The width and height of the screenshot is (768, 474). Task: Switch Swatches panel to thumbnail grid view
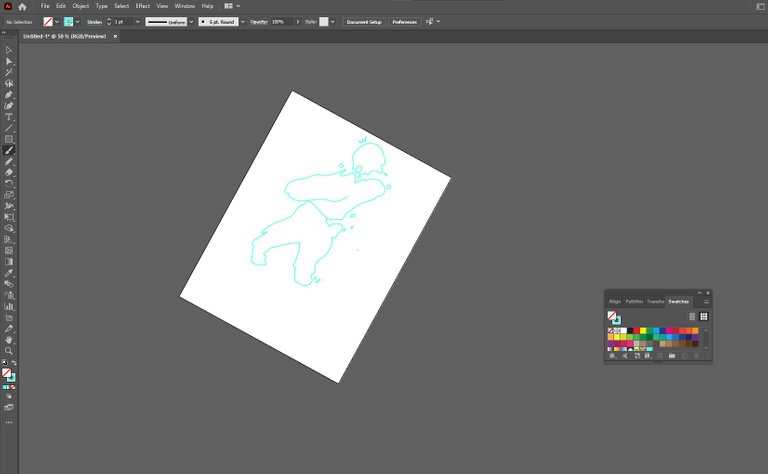[704, 316]
